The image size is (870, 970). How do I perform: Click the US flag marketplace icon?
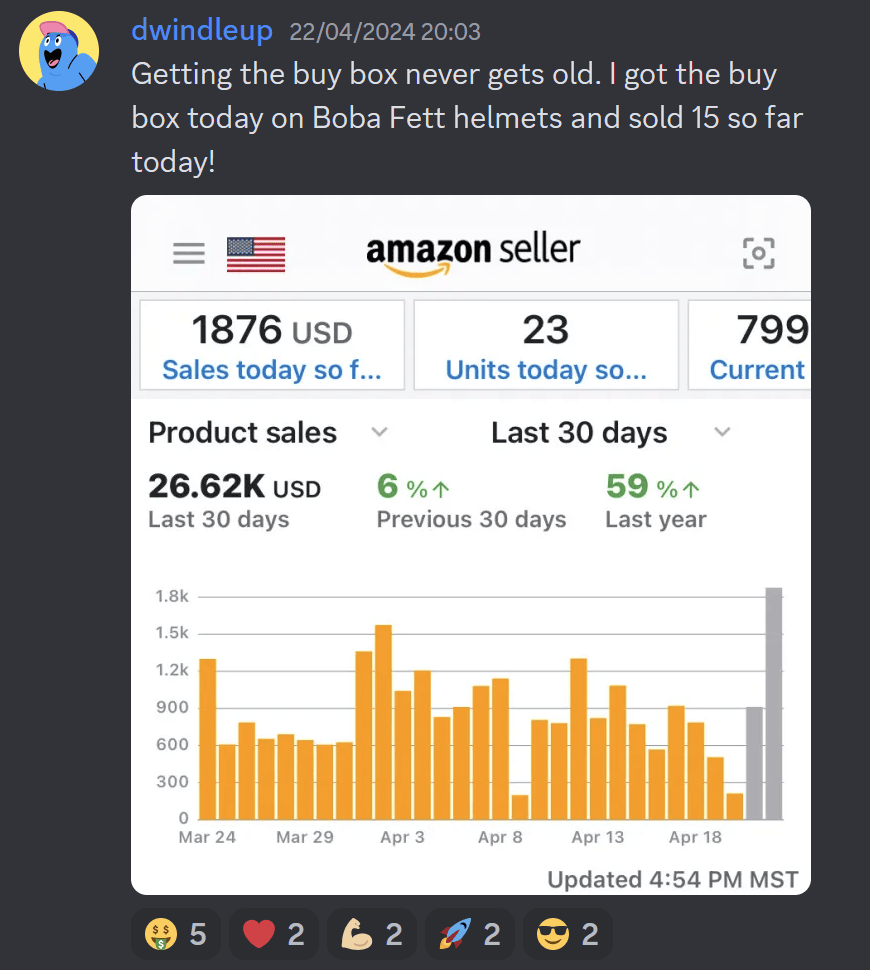[256, 254]
